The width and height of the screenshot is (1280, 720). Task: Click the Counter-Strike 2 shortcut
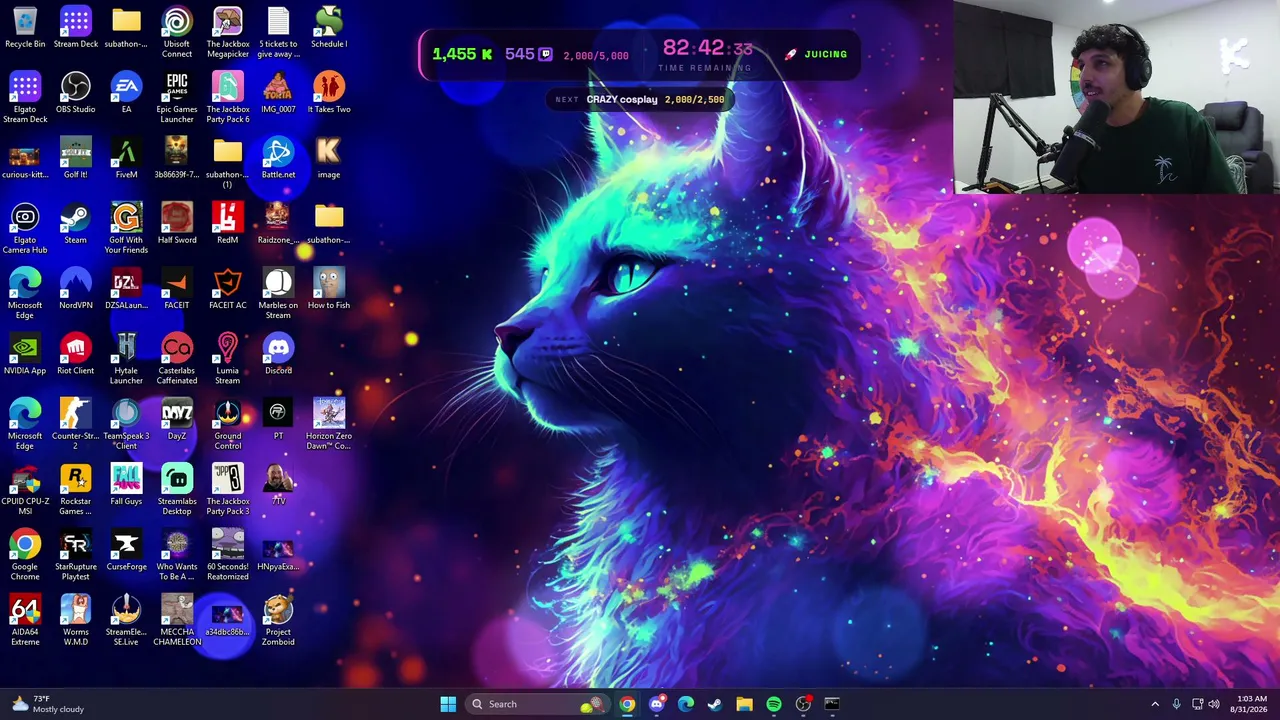click(76, 425)
